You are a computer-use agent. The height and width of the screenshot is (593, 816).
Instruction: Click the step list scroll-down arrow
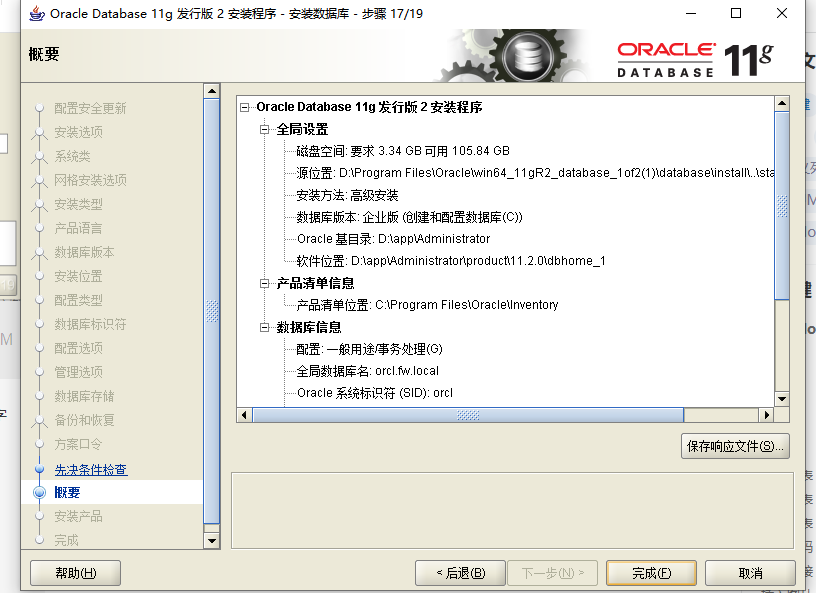click(x=212, y=540)
